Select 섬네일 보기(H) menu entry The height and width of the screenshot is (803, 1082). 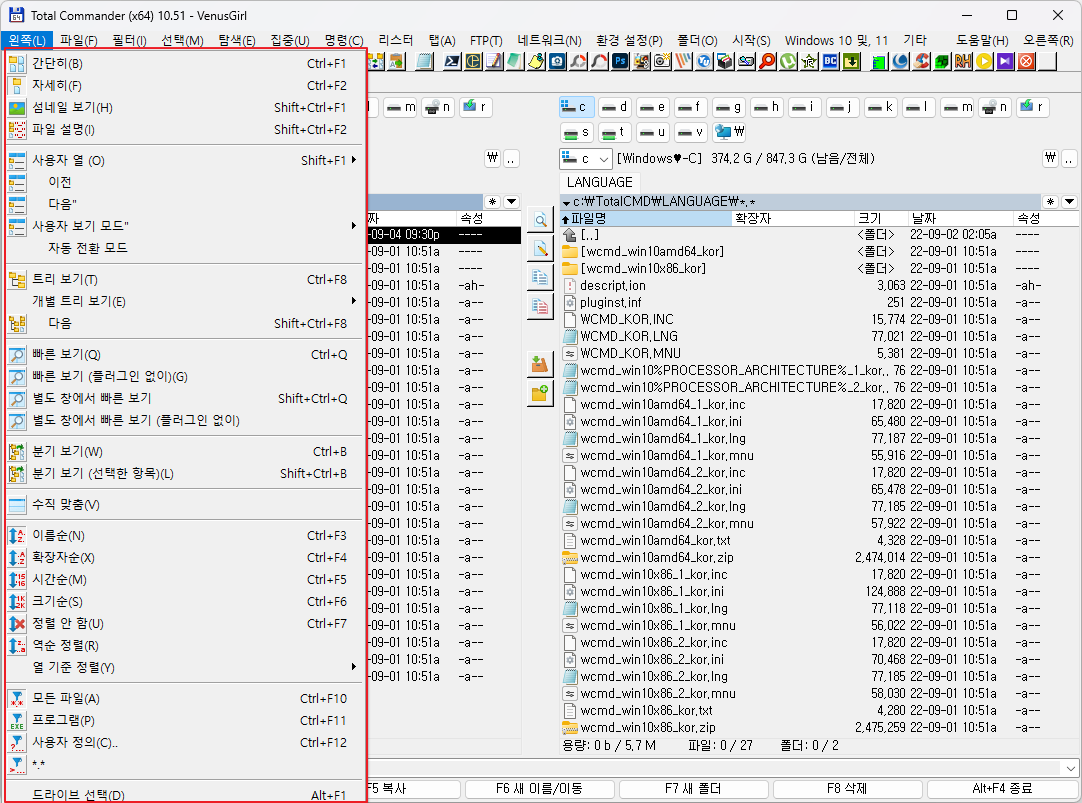(184, 108)
